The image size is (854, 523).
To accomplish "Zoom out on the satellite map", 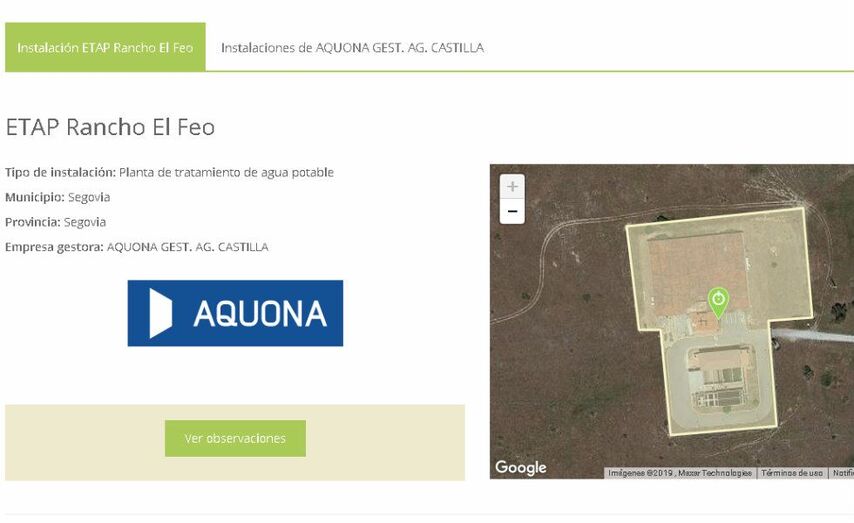I will click(512, 211).
